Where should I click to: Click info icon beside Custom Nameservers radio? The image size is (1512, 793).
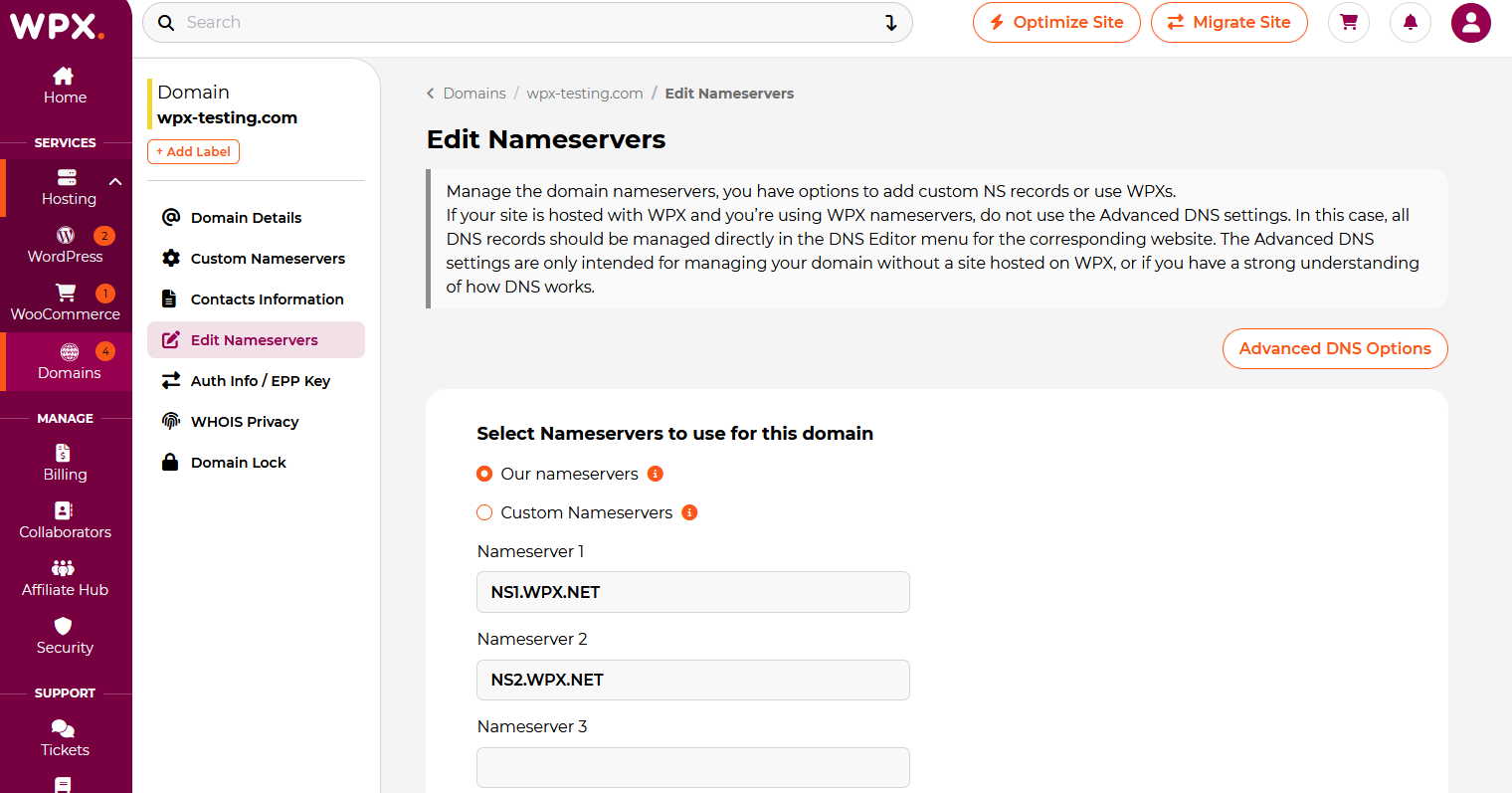point(689,512)
